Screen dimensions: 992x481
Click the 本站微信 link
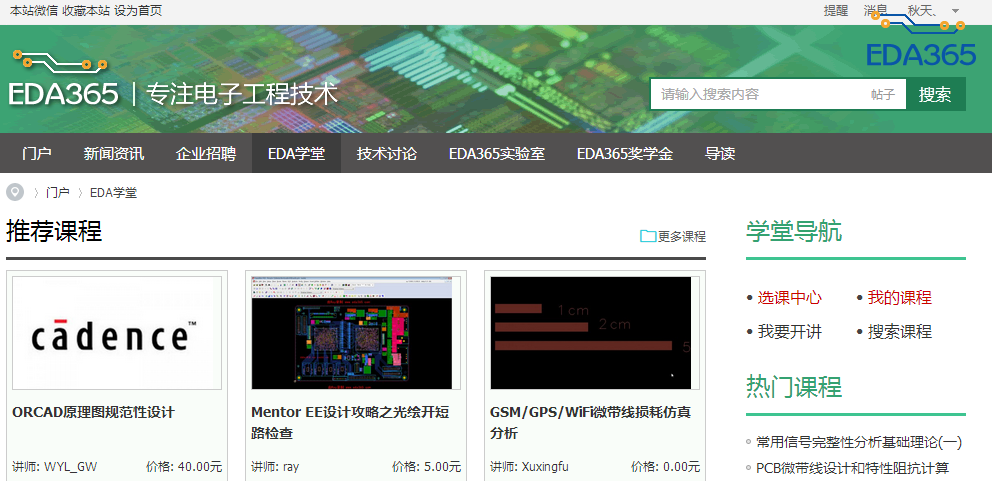click(33, 11)
